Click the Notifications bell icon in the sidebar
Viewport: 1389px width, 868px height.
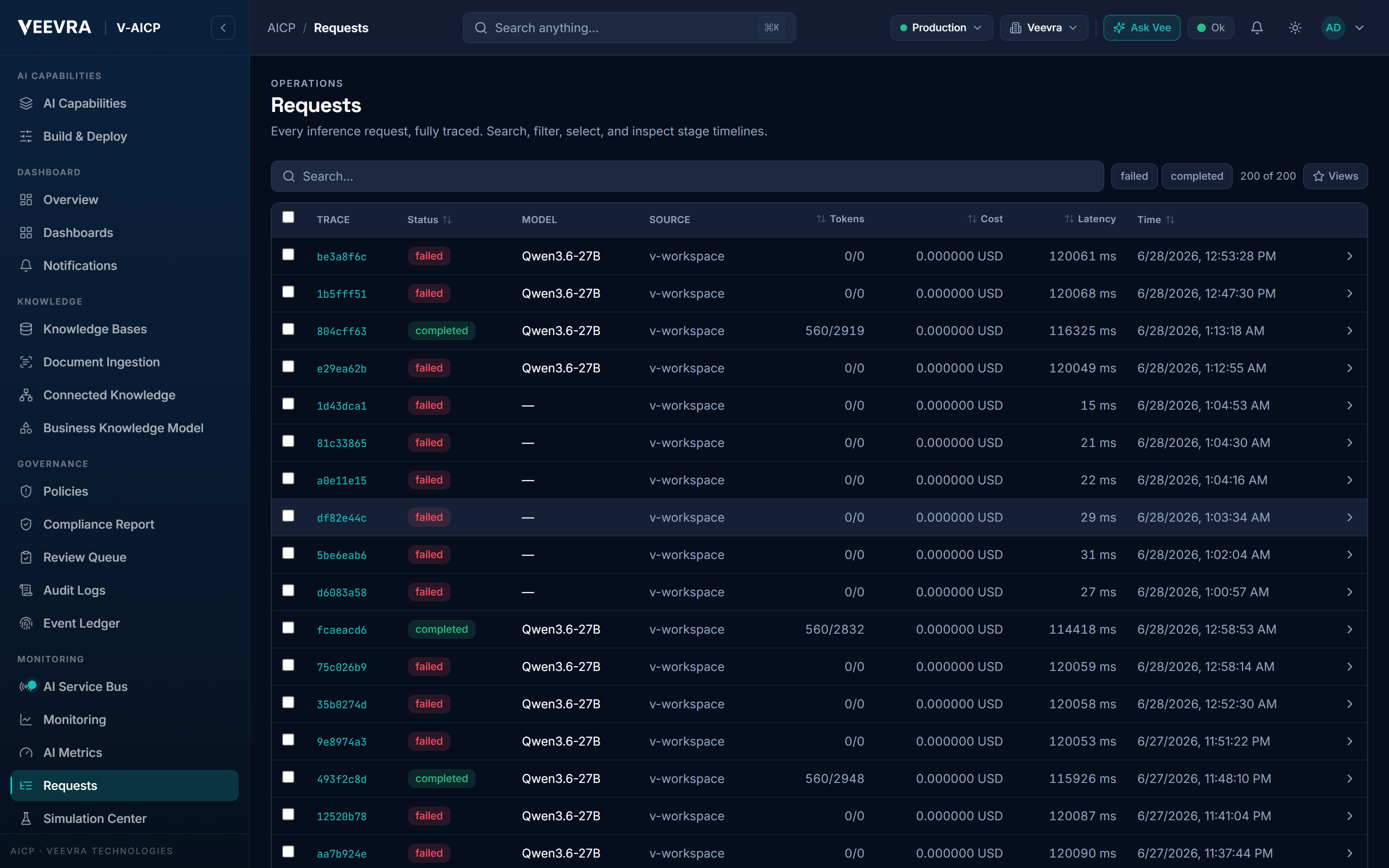click(x=26, y=265)
